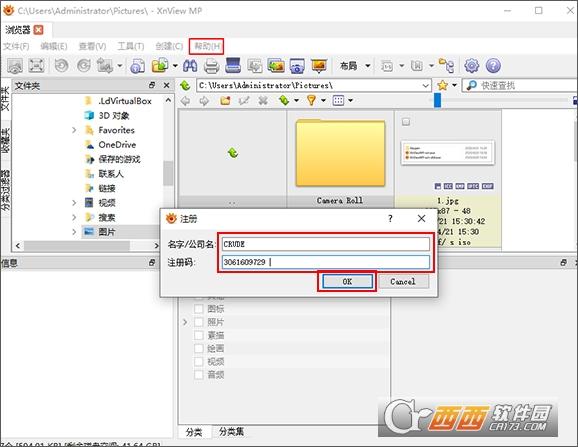This screenshot has width=578, height=447.
Task: Click the green refresh icon in browser toolbar
Action: click(283, 100)
